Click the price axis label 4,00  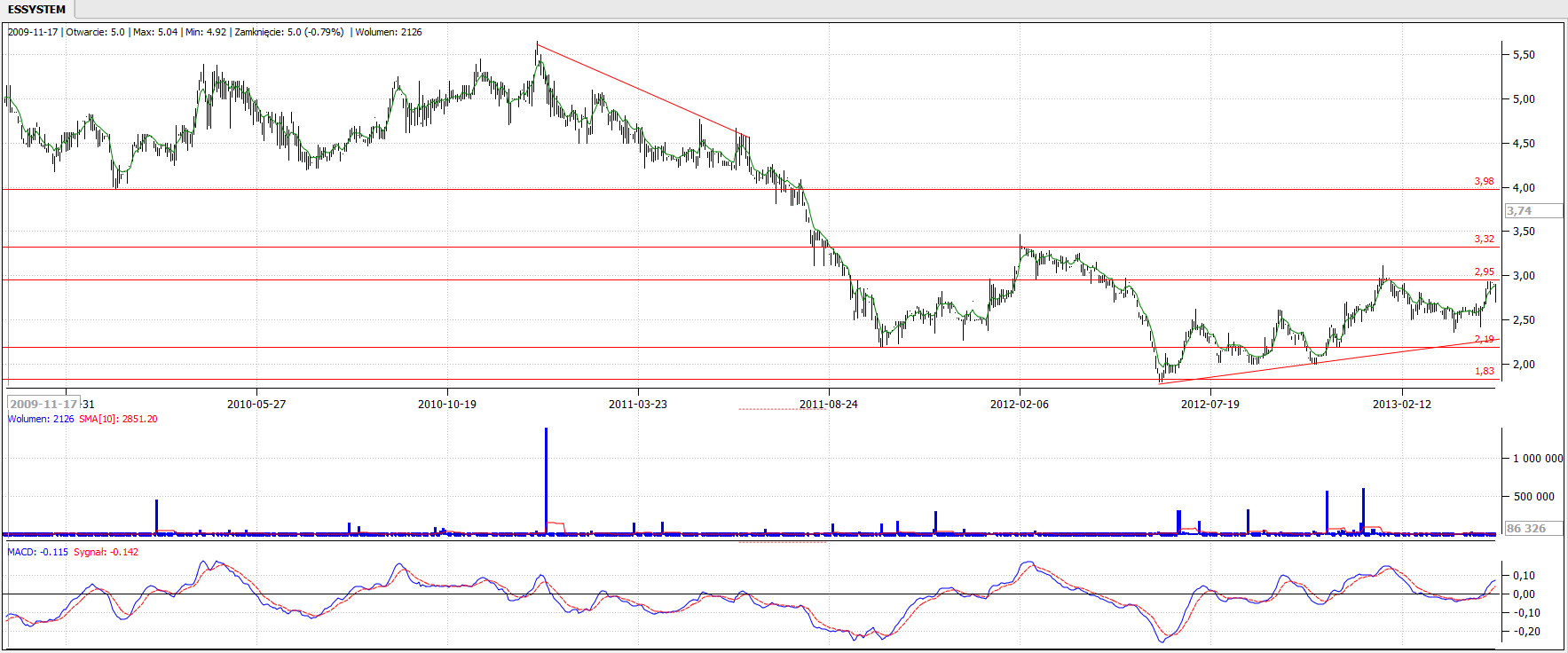(1524, 187)
